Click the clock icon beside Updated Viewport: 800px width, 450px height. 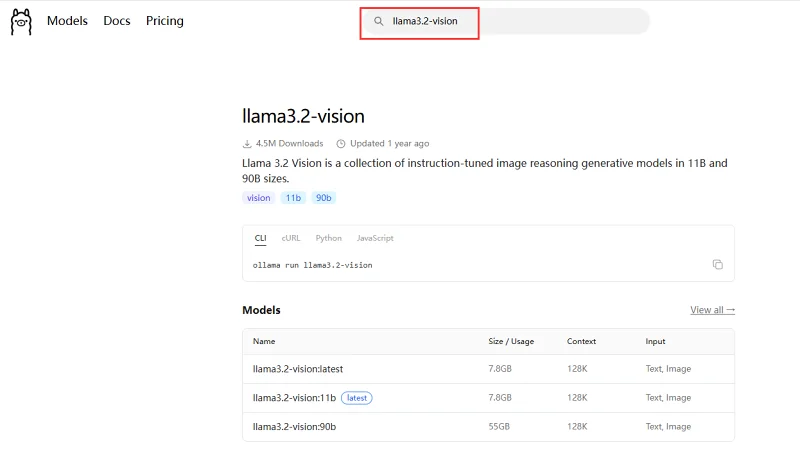tap(341, 144)
